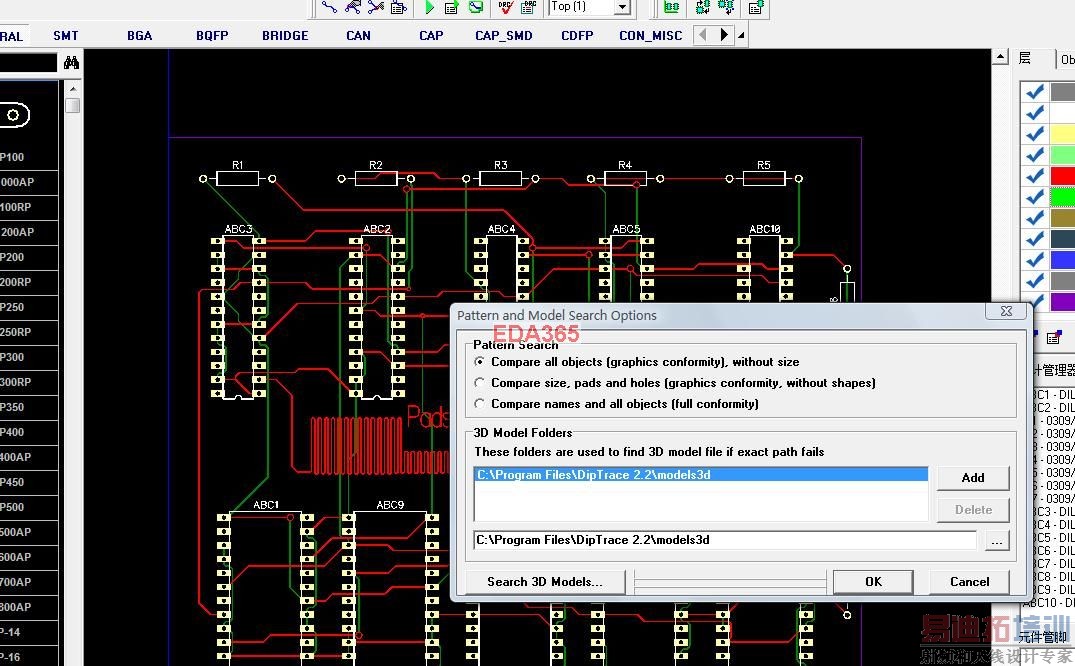Click the DRC red checkmark icon
The width and height of the screenshot is (1075, 666).
point(505,7)
